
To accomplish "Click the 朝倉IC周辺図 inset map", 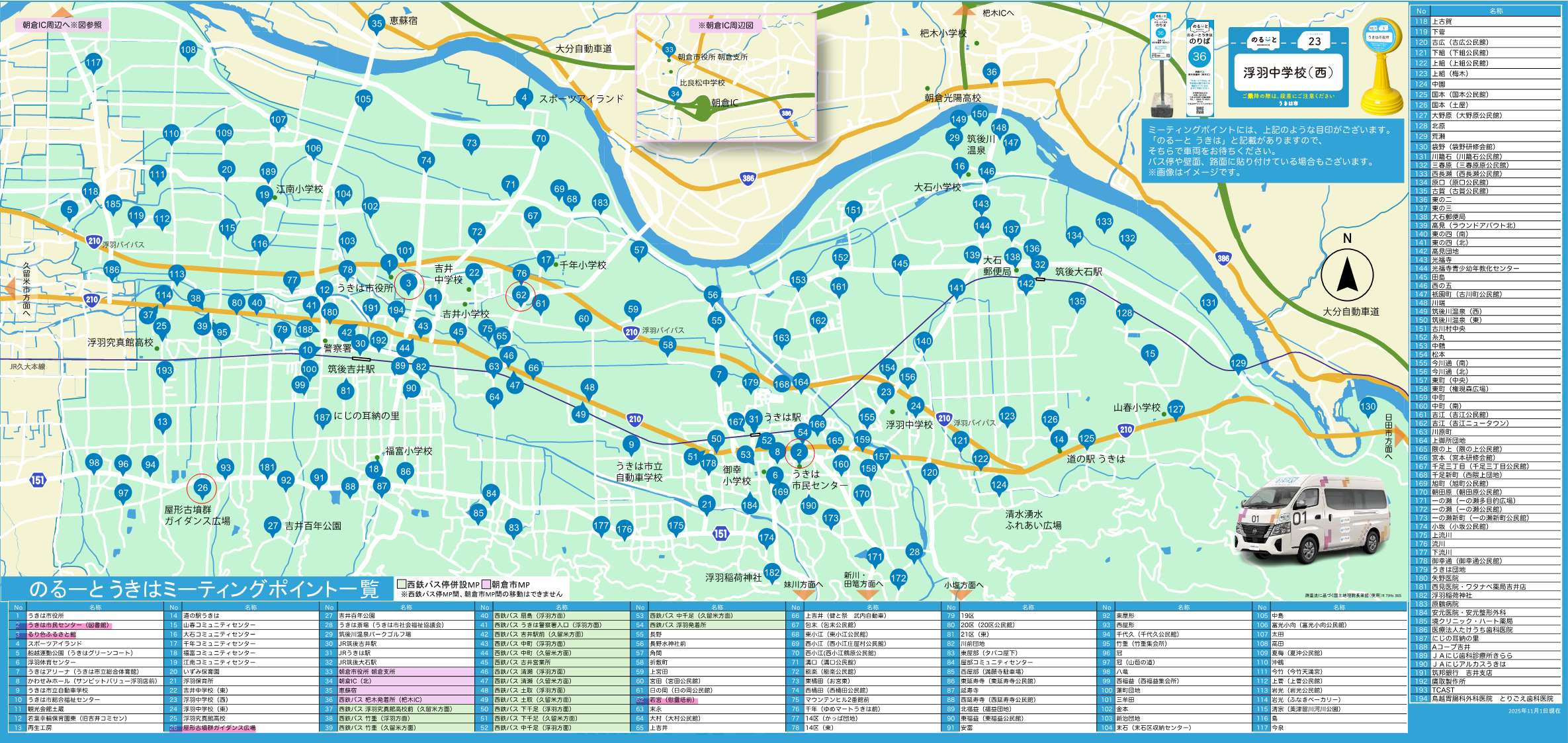I will click(x=725, y=78).
